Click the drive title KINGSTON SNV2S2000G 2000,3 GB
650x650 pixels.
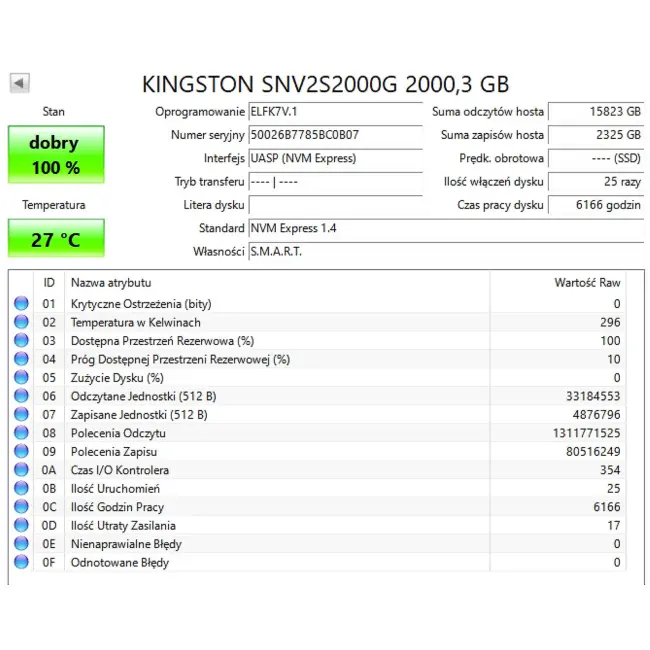(325, 84)
